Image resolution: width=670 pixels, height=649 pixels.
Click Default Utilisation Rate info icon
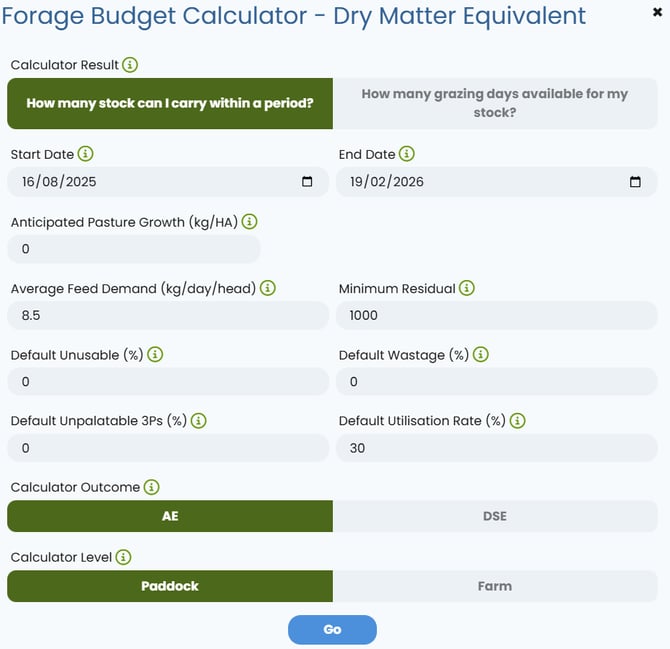pos(517,421)
